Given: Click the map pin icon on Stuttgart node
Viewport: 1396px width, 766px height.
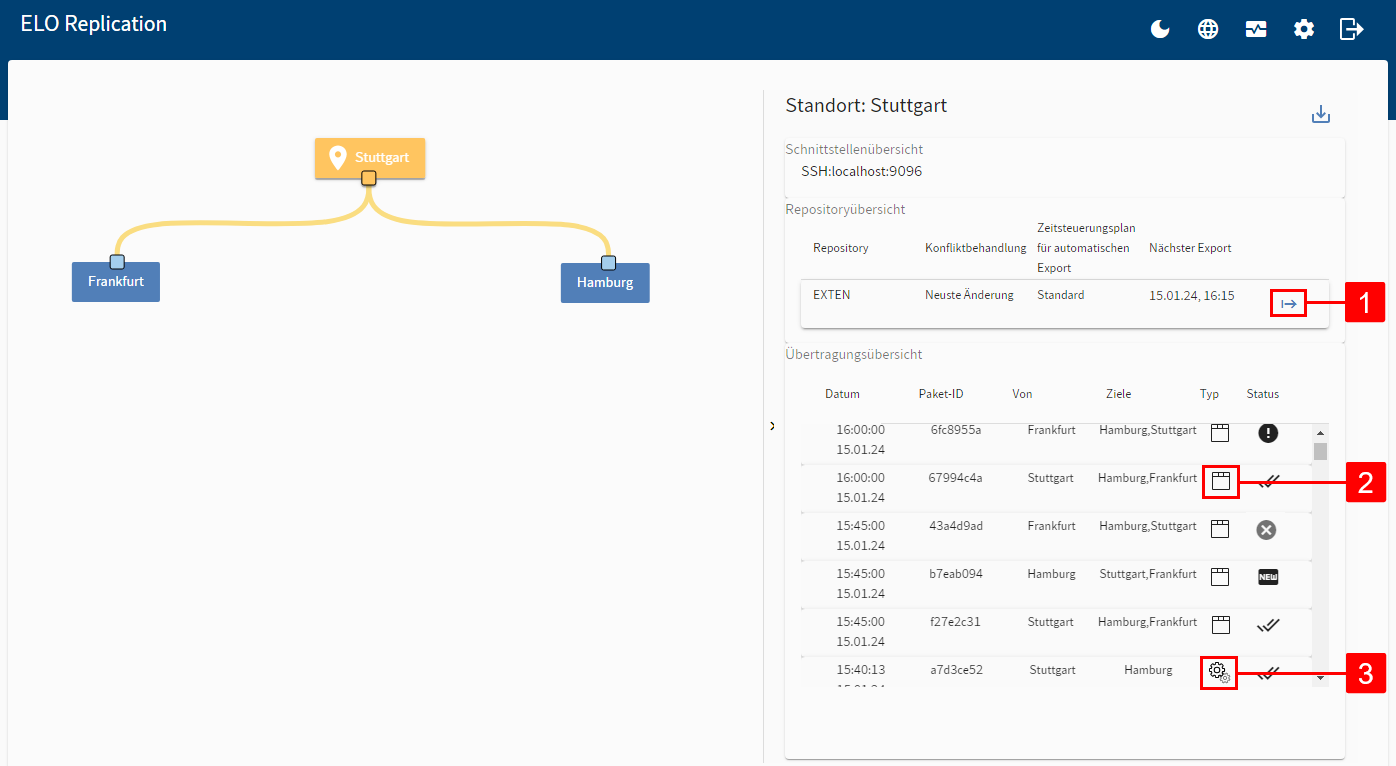Looking at the screenshot, I should (337, 158).
